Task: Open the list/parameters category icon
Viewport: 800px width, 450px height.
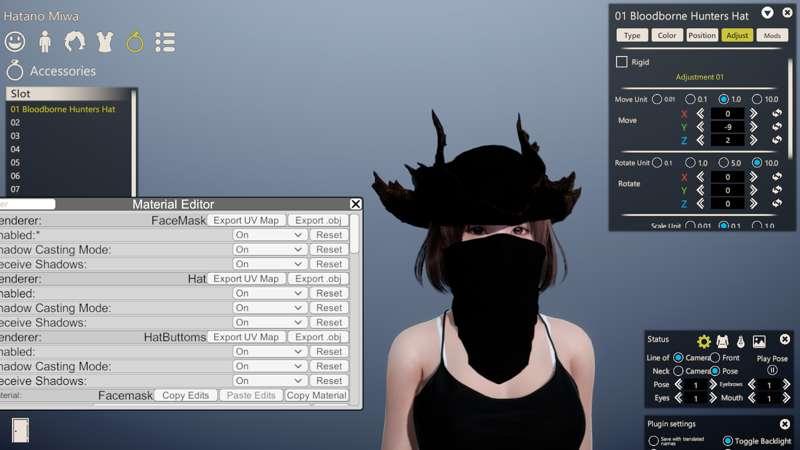Action: [165, 42]
